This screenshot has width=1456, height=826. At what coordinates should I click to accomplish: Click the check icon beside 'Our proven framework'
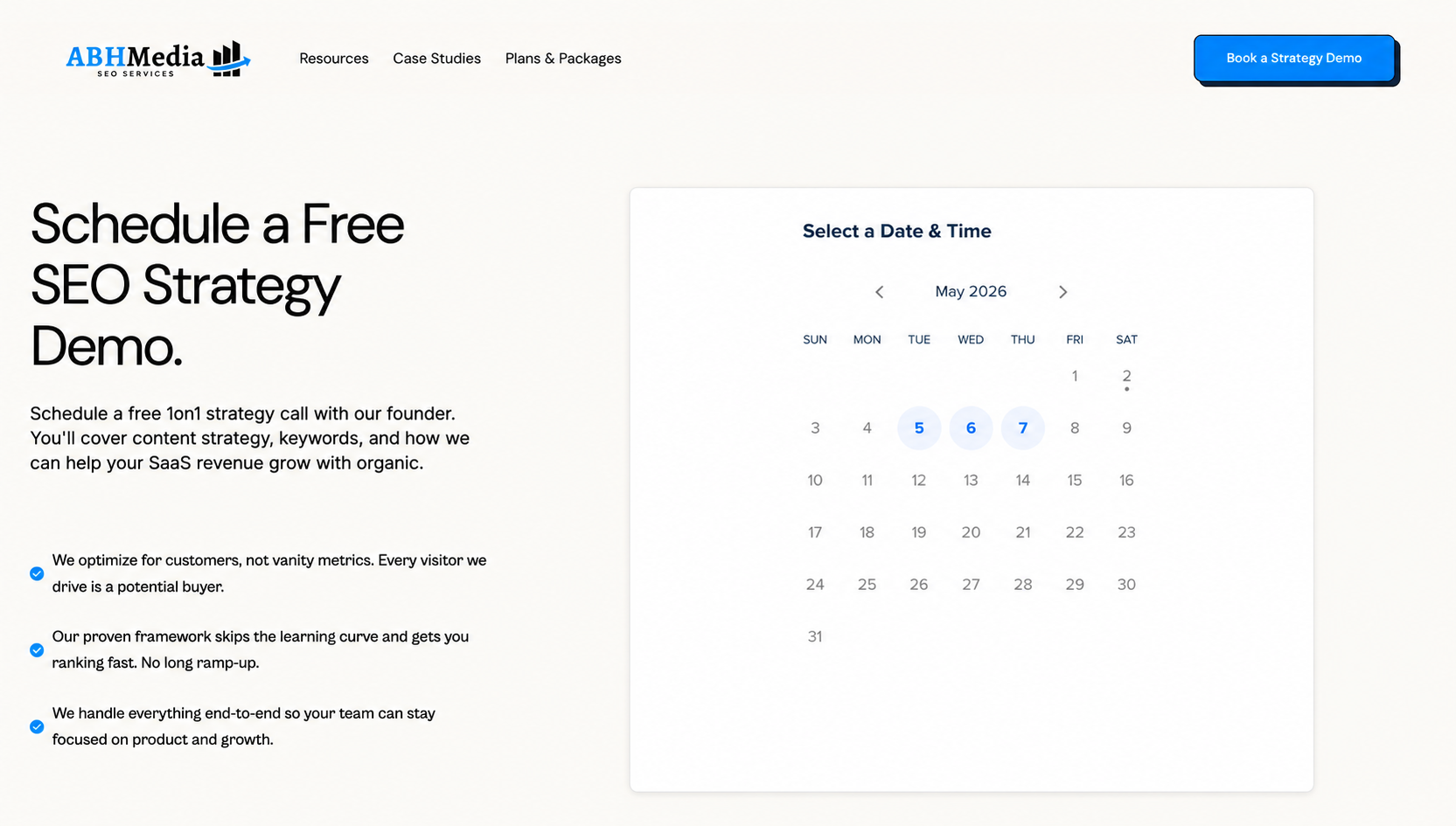(x=37, y=650)
